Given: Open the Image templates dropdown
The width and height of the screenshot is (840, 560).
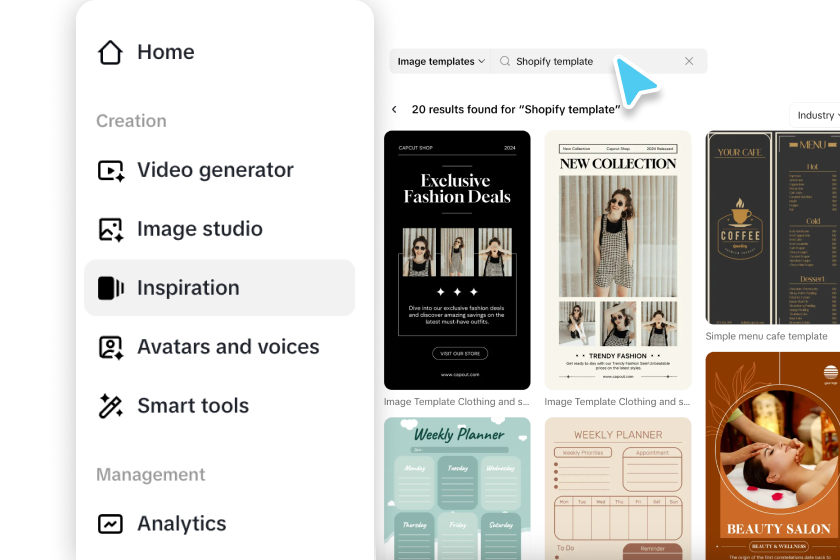Looking at the screenshot, I should [x=440, y=62].
